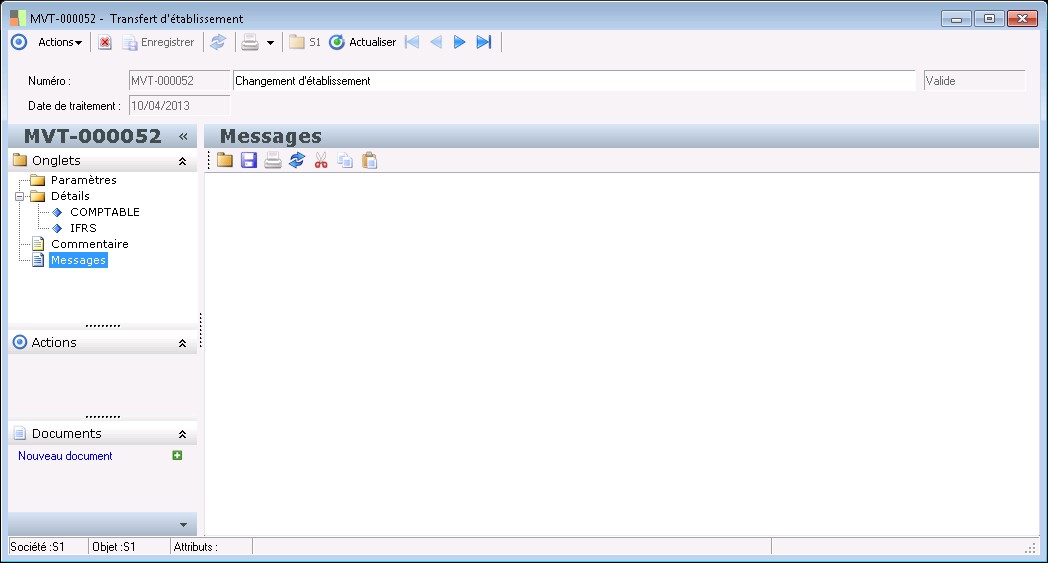Click the blue circle icon in the Actions section header
The width and height of the screenshot is (1048, 563).
tap(20, 342)
